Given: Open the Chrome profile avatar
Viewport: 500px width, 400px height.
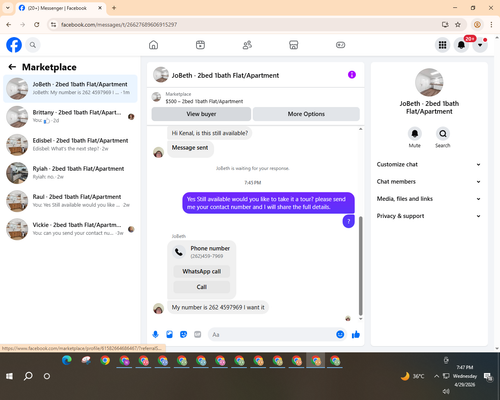Looking at the screenshot, I should (x=477, y=24).
